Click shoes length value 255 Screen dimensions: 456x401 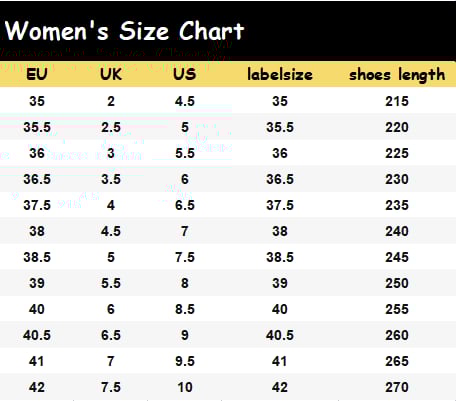pos(397,309)
